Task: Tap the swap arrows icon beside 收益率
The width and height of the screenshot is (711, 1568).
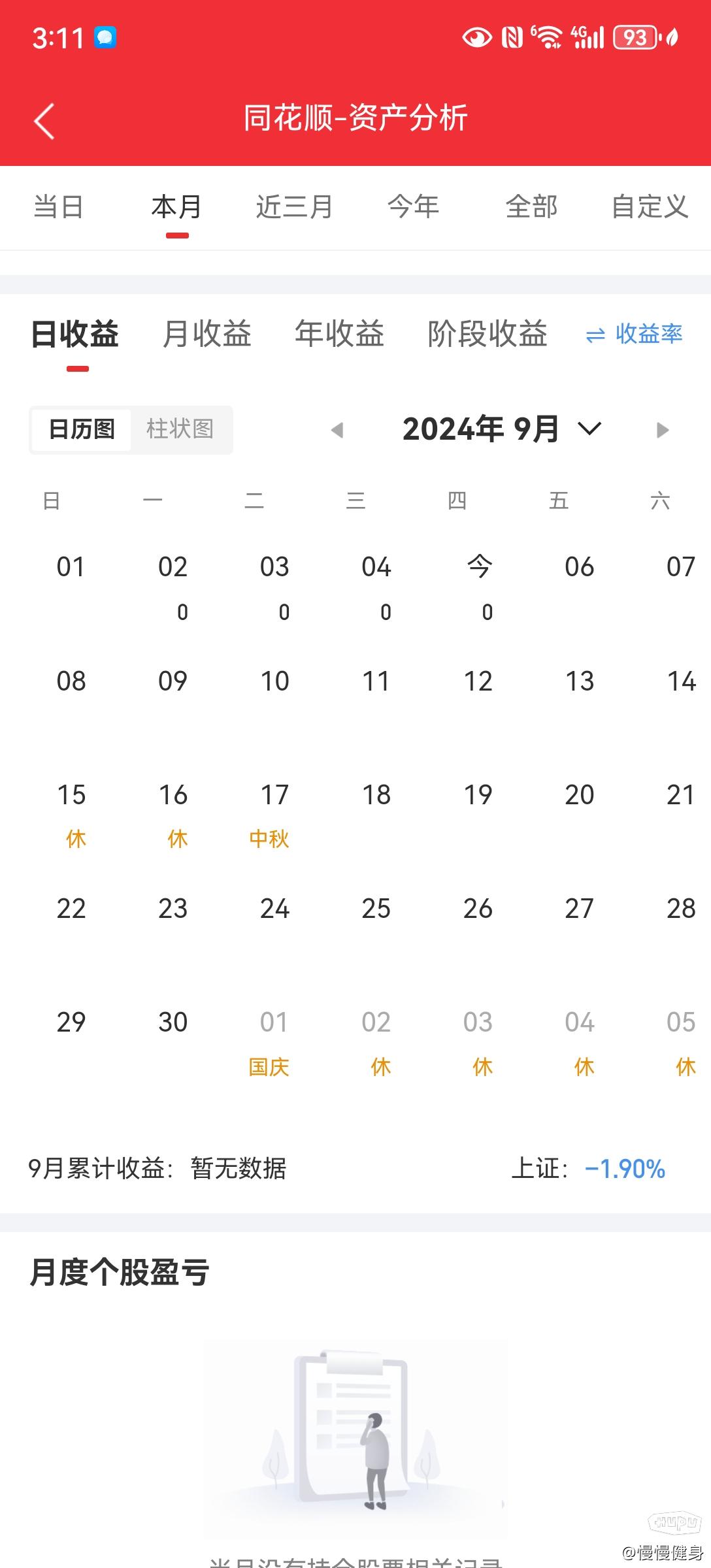Action: [595, 336]
